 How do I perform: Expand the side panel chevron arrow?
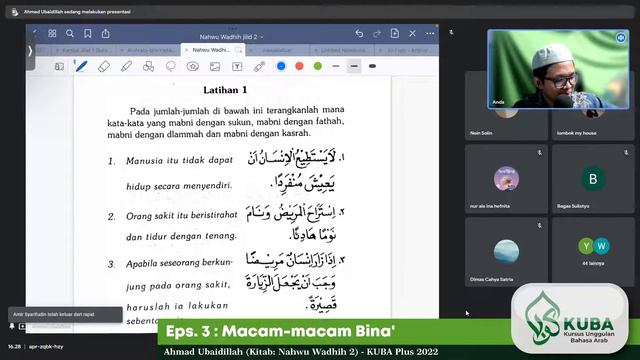coord(30,51)
